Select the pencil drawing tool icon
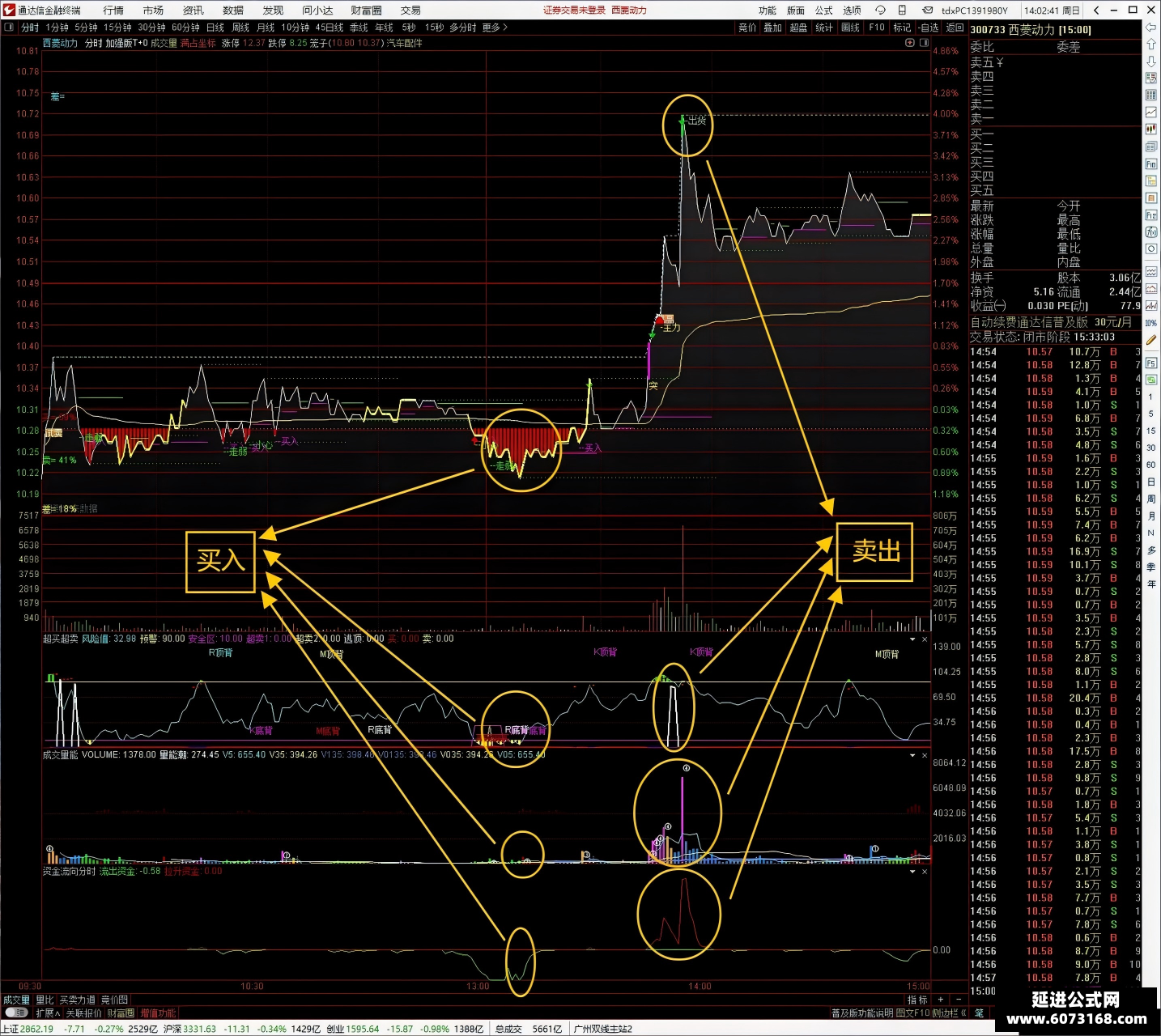 point(1151,340)
